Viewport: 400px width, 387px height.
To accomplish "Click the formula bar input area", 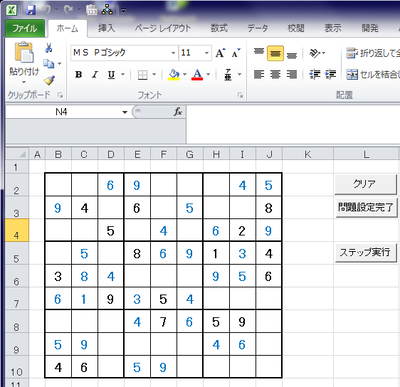I will click(293, 125).
